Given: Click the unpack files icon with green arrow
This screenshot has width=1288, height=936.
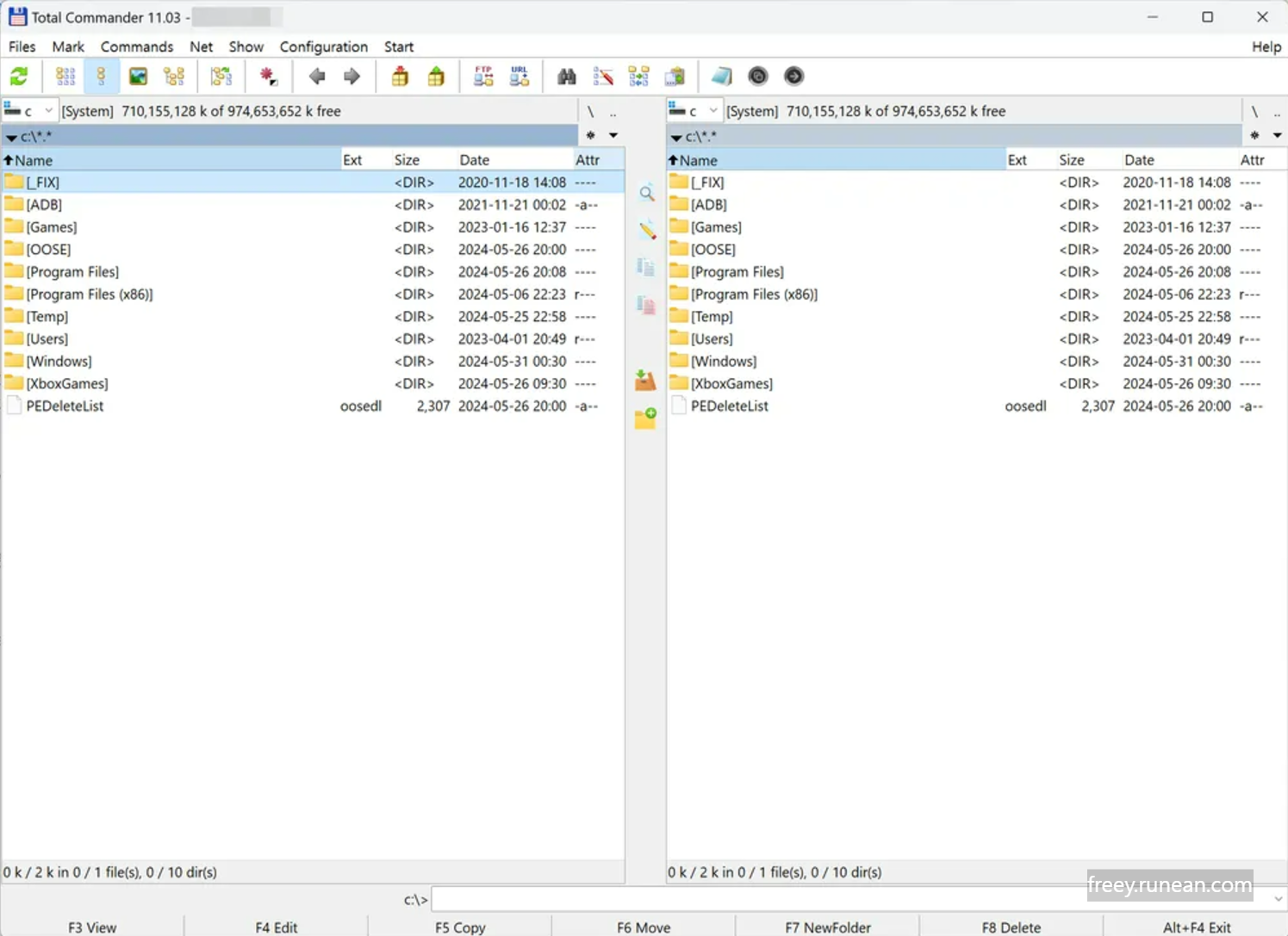Looking at the screenshot, I should (x=436, y=77).
